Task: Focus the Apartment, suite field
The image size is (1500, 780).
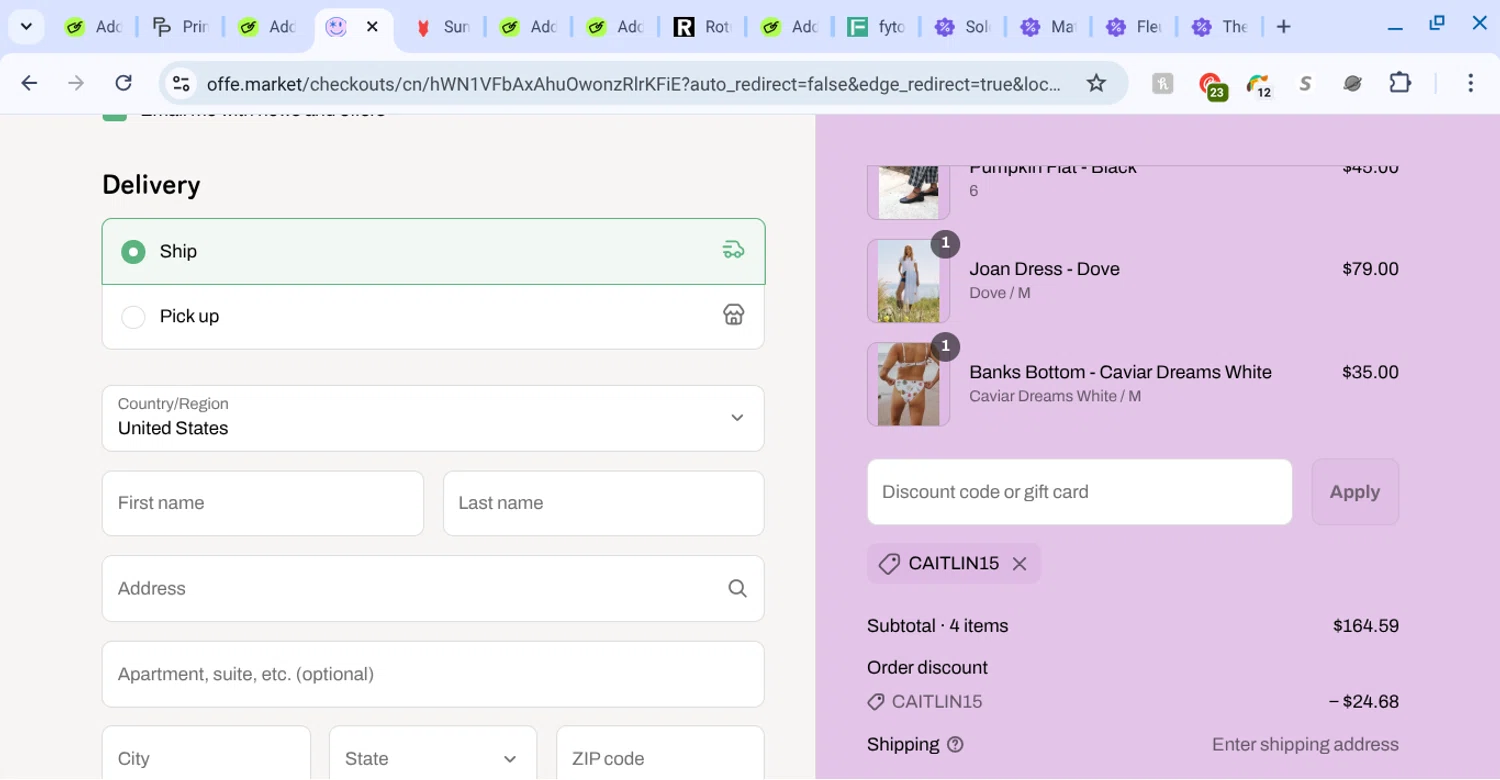Action: point(433,674)
